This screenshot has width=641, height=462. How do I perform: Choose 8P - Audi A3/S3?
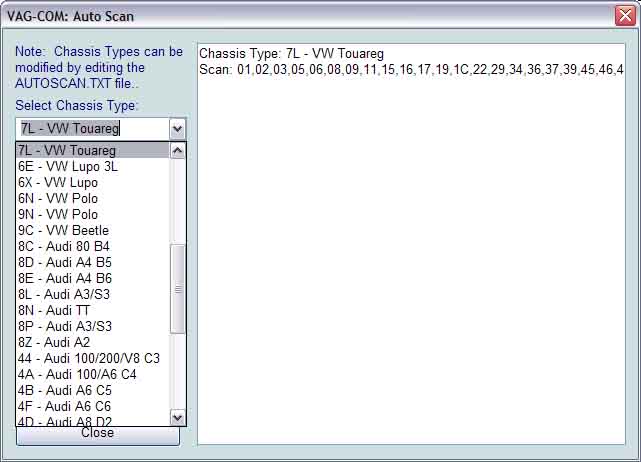coord(93,326)
